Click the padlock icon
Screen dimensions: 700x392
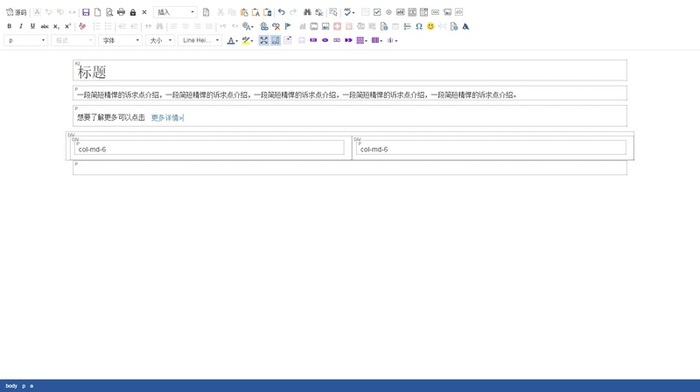(133, 12)
